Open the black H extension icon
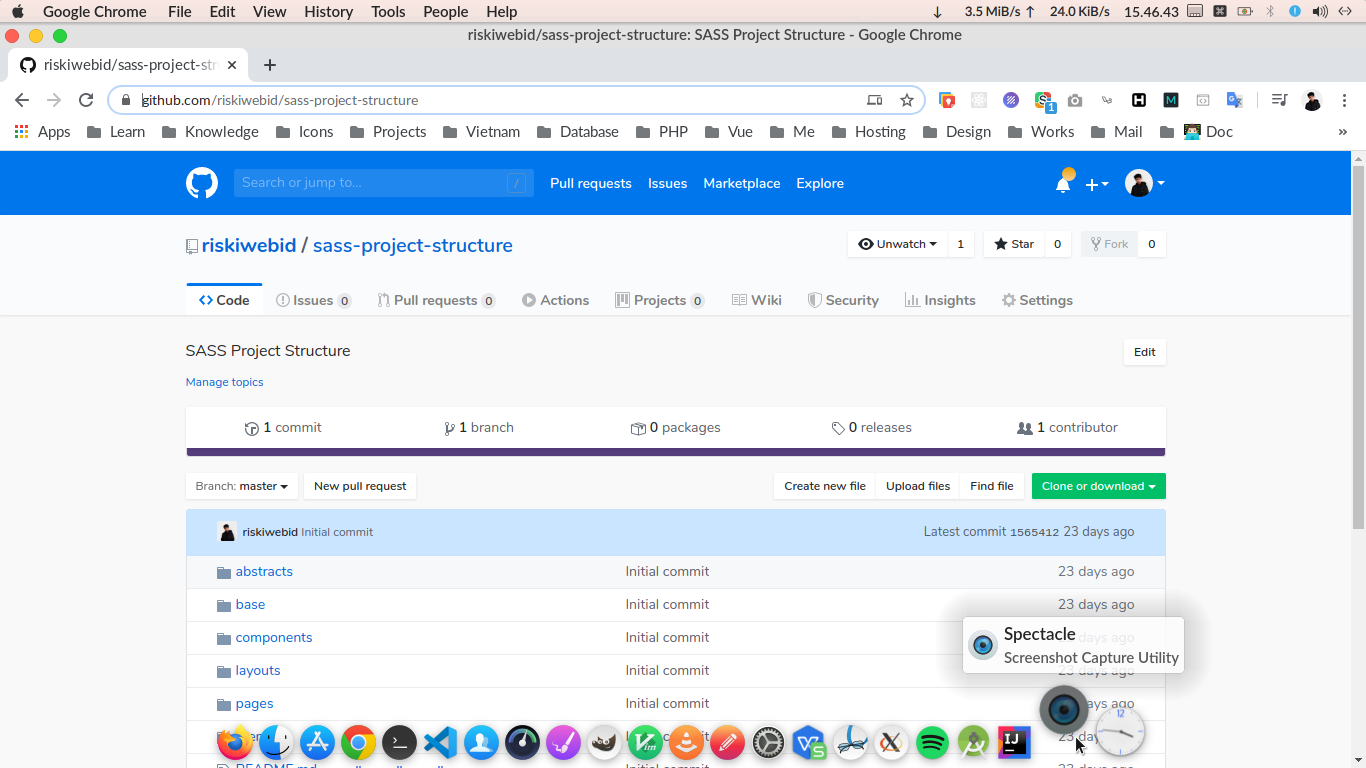 point(1139,100)
